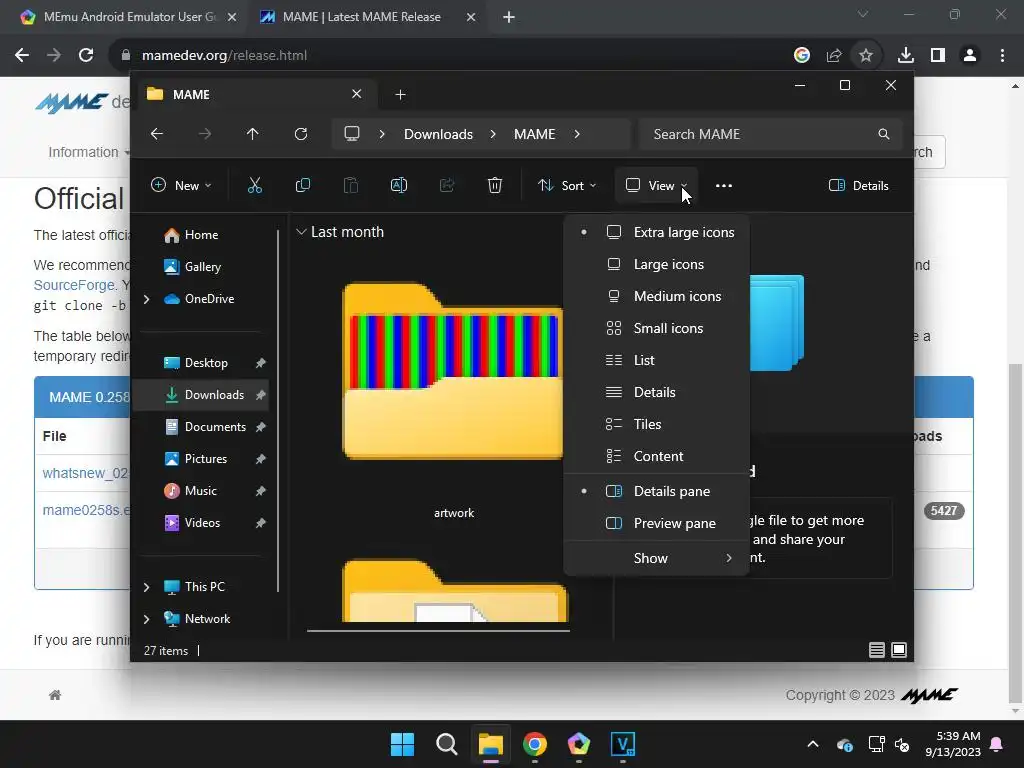Expand Network tree node
The height and width of the screenshot is (768, 1024).
pos(146,618)
